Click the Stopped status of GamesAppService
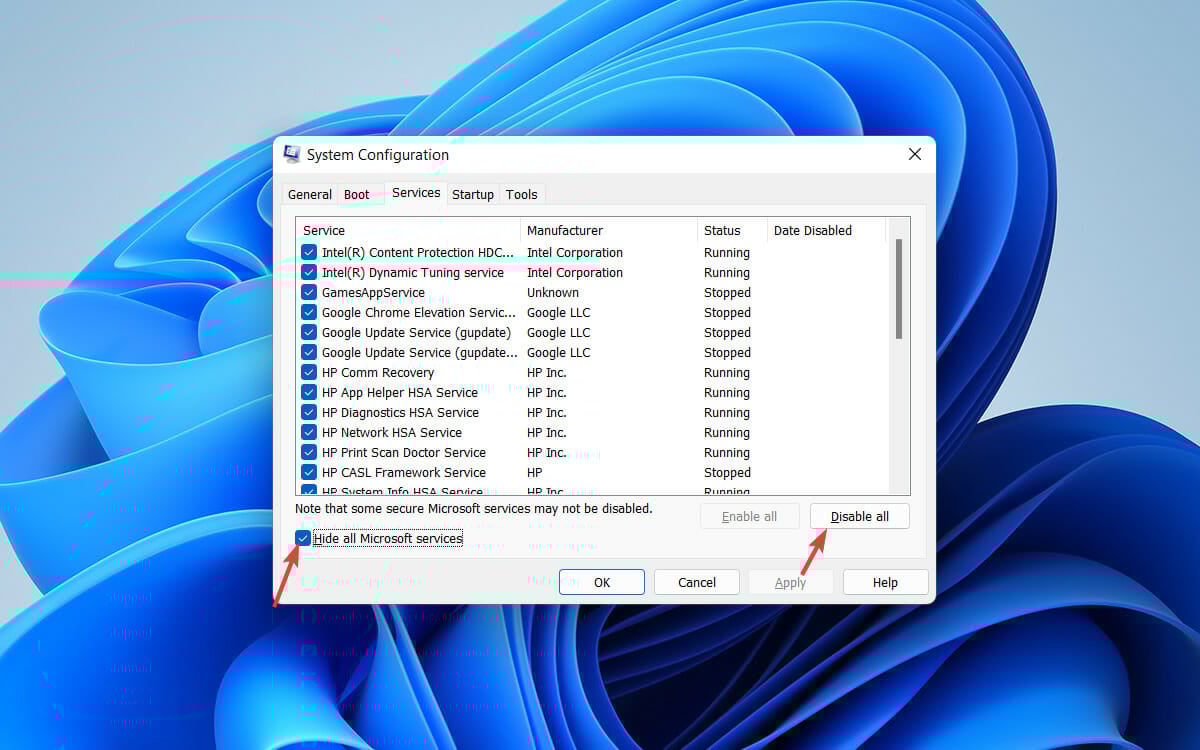Viewport: 1200px width, 750px height. tap(727, 293)
